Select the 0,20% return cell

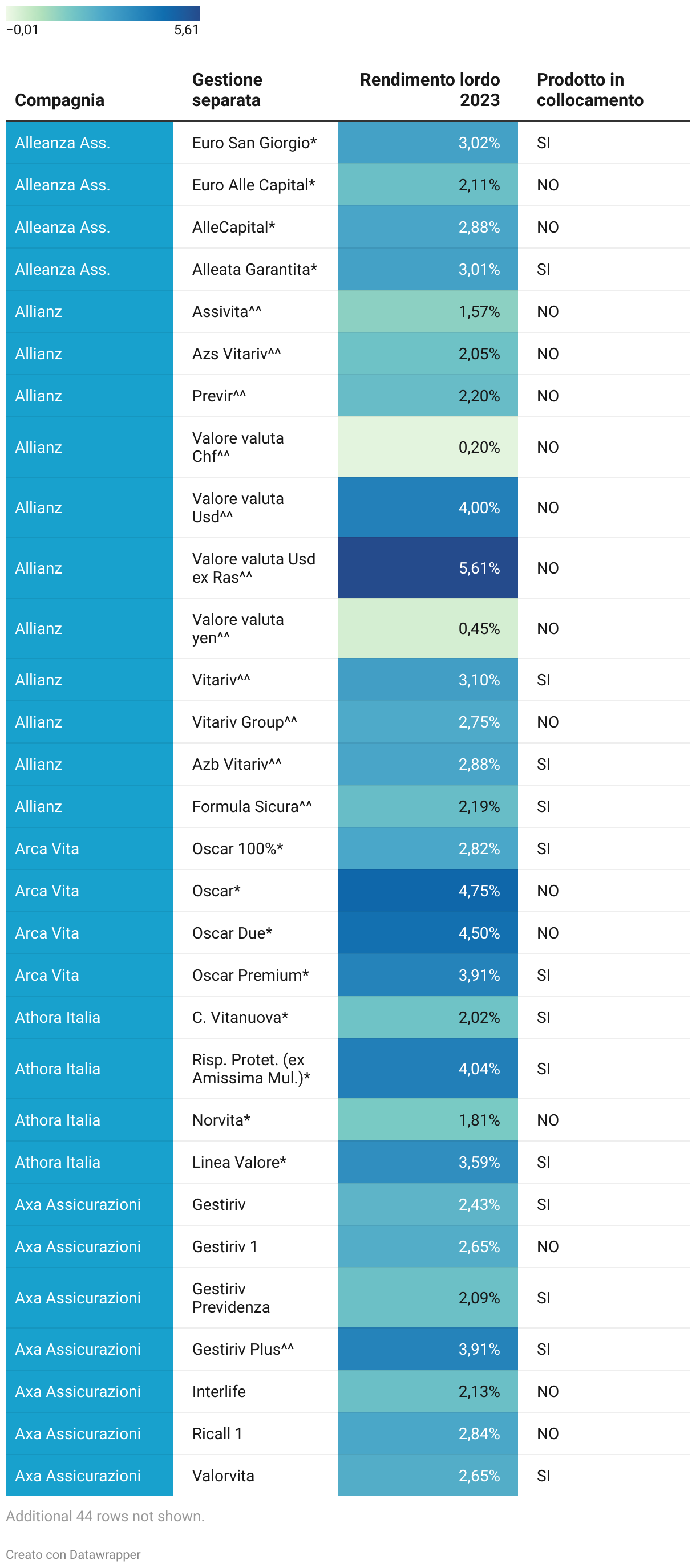(x=427, y=448)
